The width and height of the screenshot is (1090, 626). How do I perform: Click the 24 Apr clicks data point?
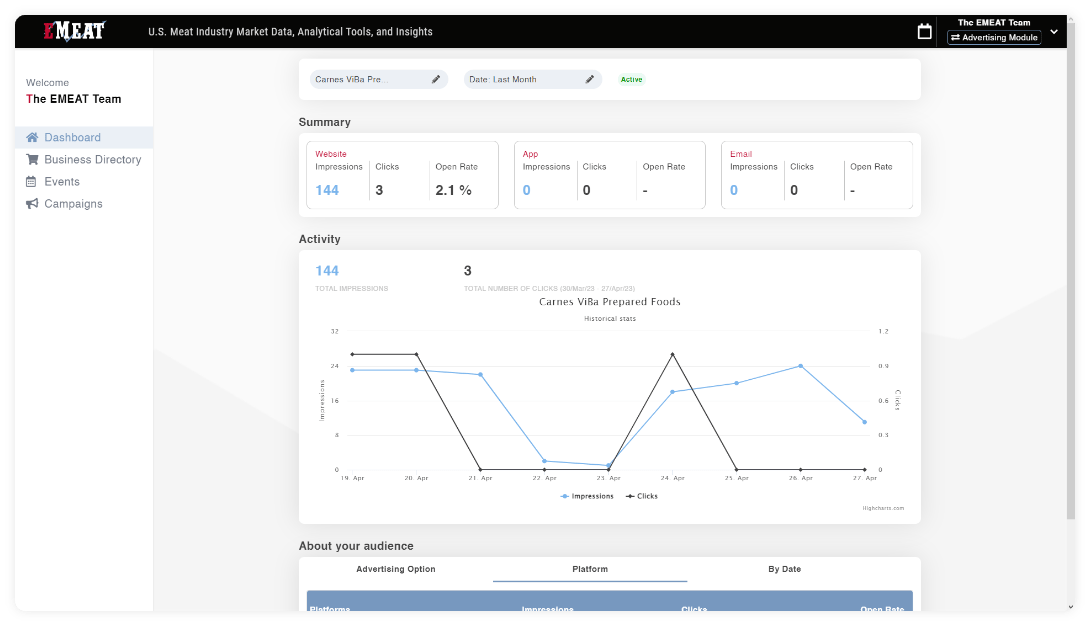click(x=672, y=354)
